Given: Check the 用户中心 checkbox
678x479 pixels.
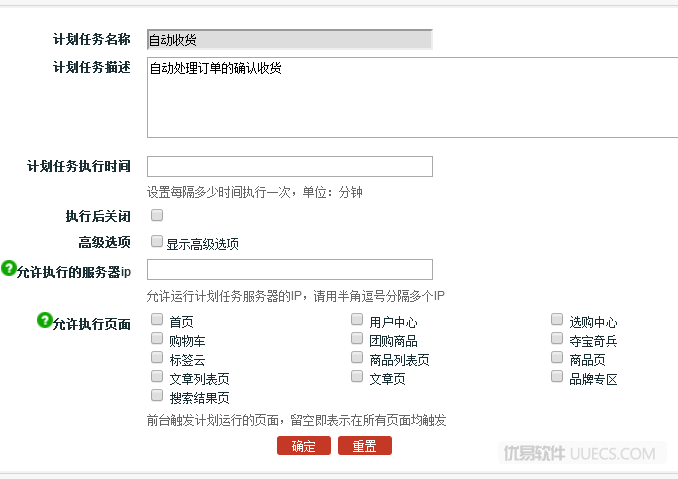Looking at the screenshot, I should pos(357,319).
